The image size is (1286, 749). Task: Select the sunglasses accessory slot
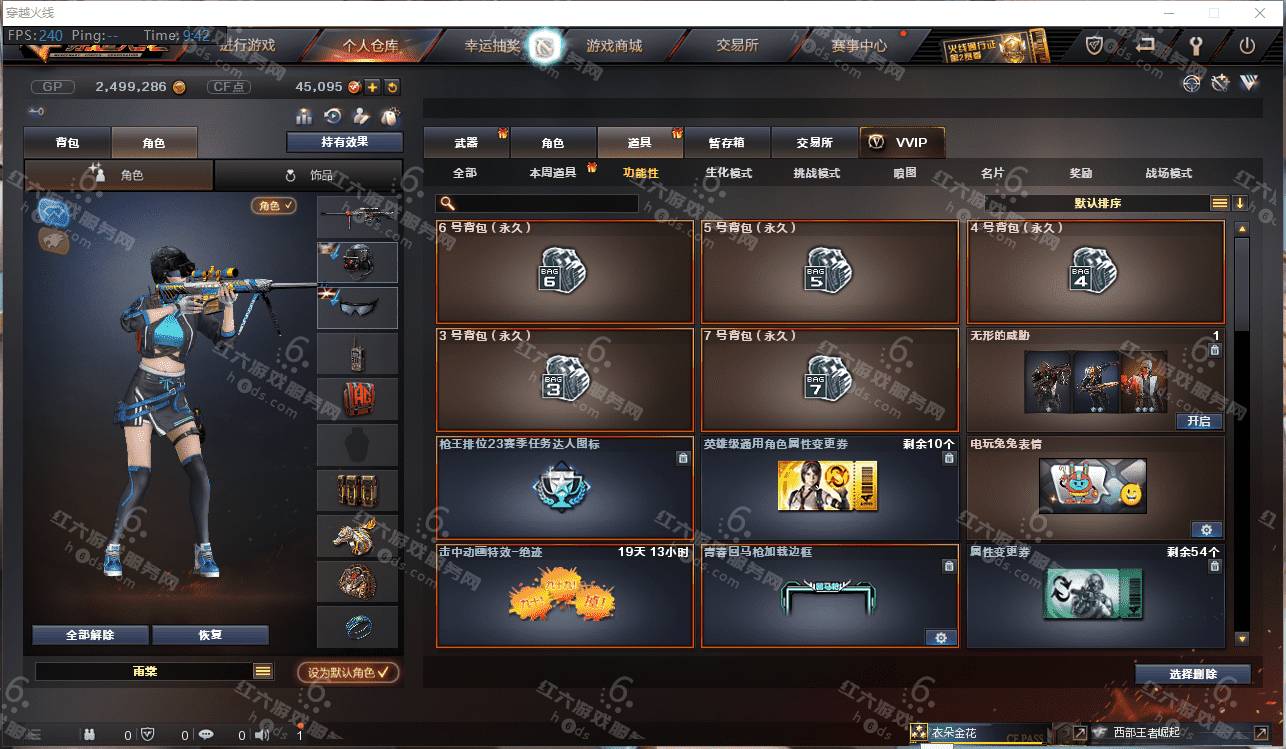pos(357,308)
